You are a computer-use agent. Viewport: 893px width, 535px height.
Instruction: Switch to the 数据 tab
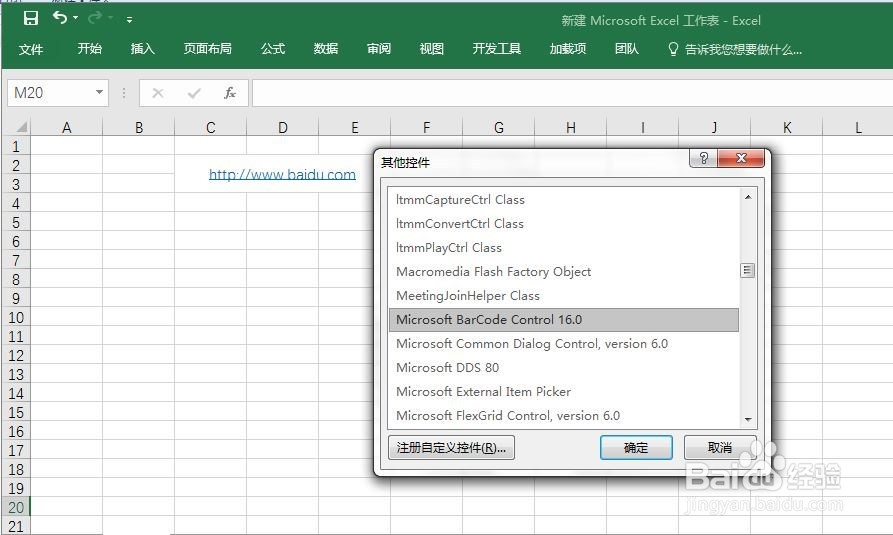pyautogui.click(x=326, y=49)
